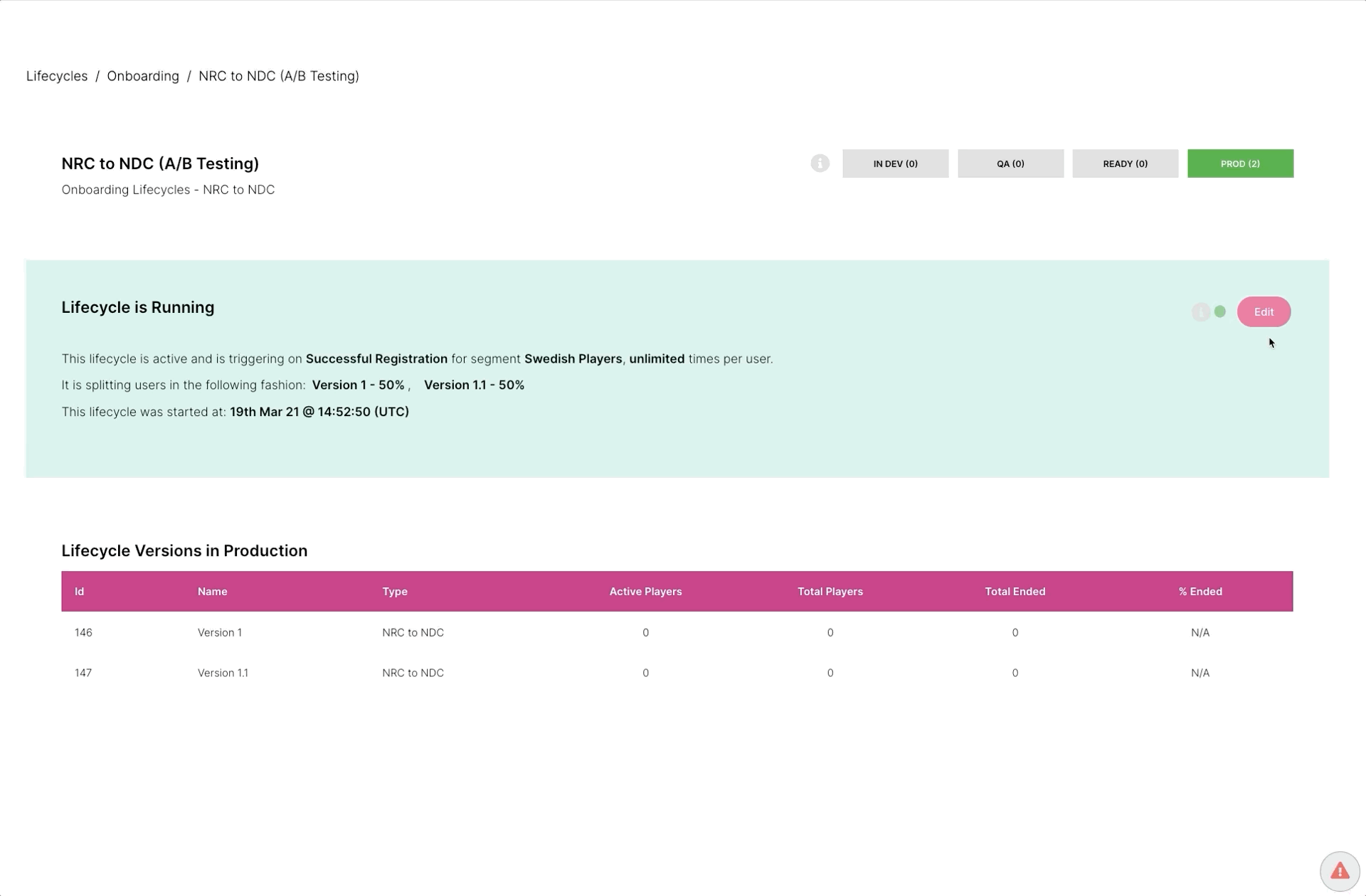Image resolution: width=1366 pixels, height=896 pixels.
Task: Click the NRC to NDC (A/B Testing) breadcrumb
Action: click(x=278, y=76)
